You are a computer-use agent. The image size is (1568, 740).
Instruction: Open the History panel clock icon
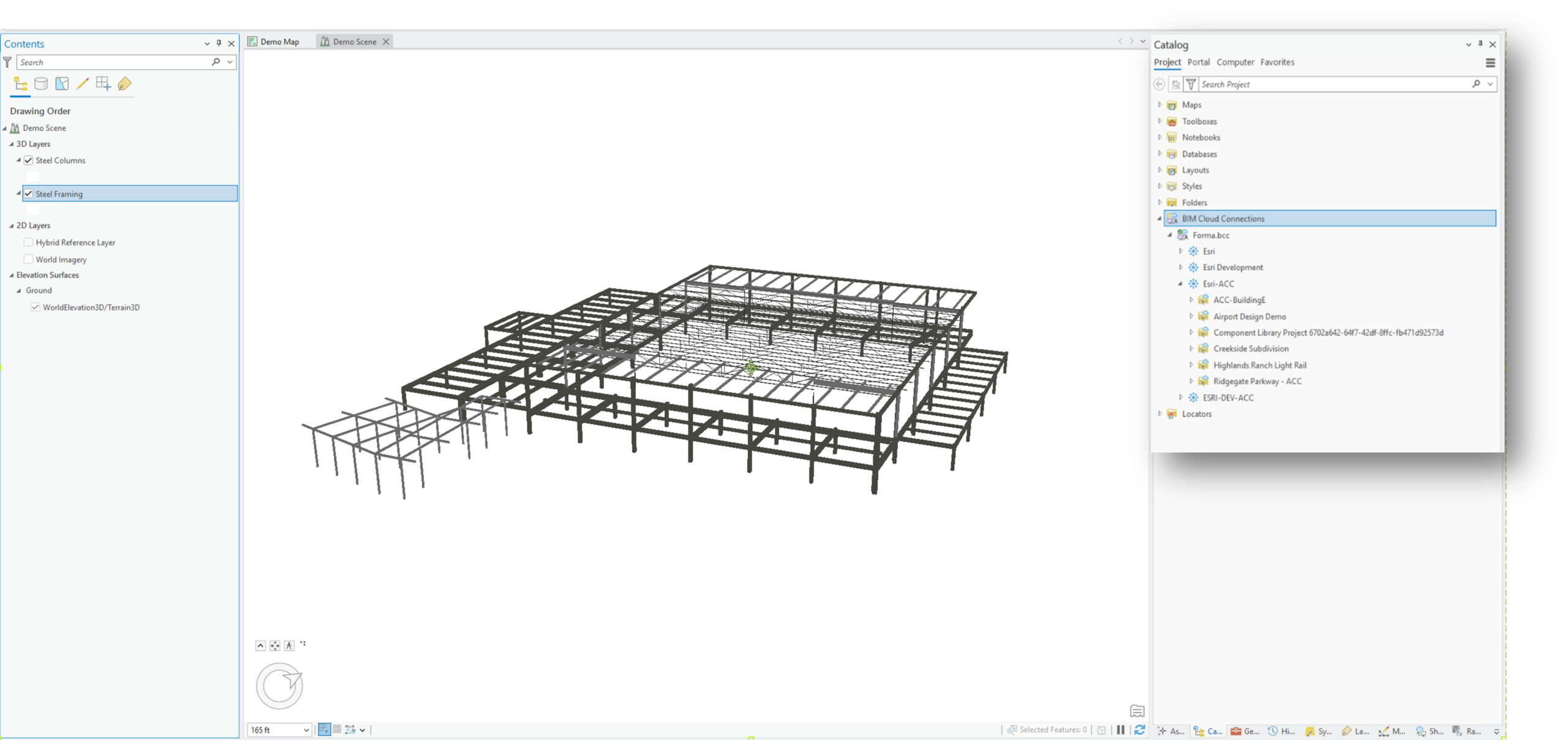point(1280,730)
